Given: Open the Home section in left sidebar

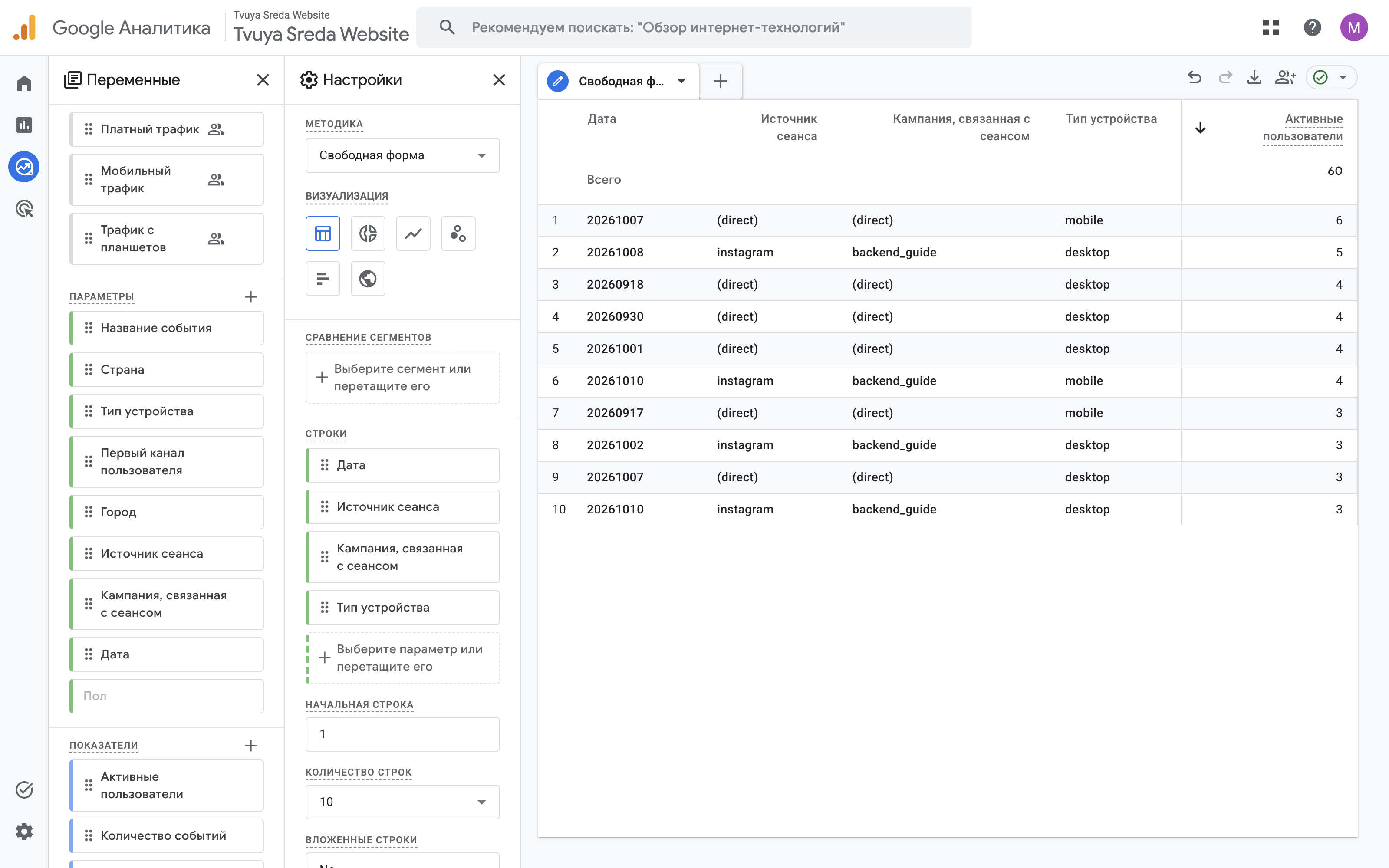Looking at the screenshot, I should coord(24,84).
